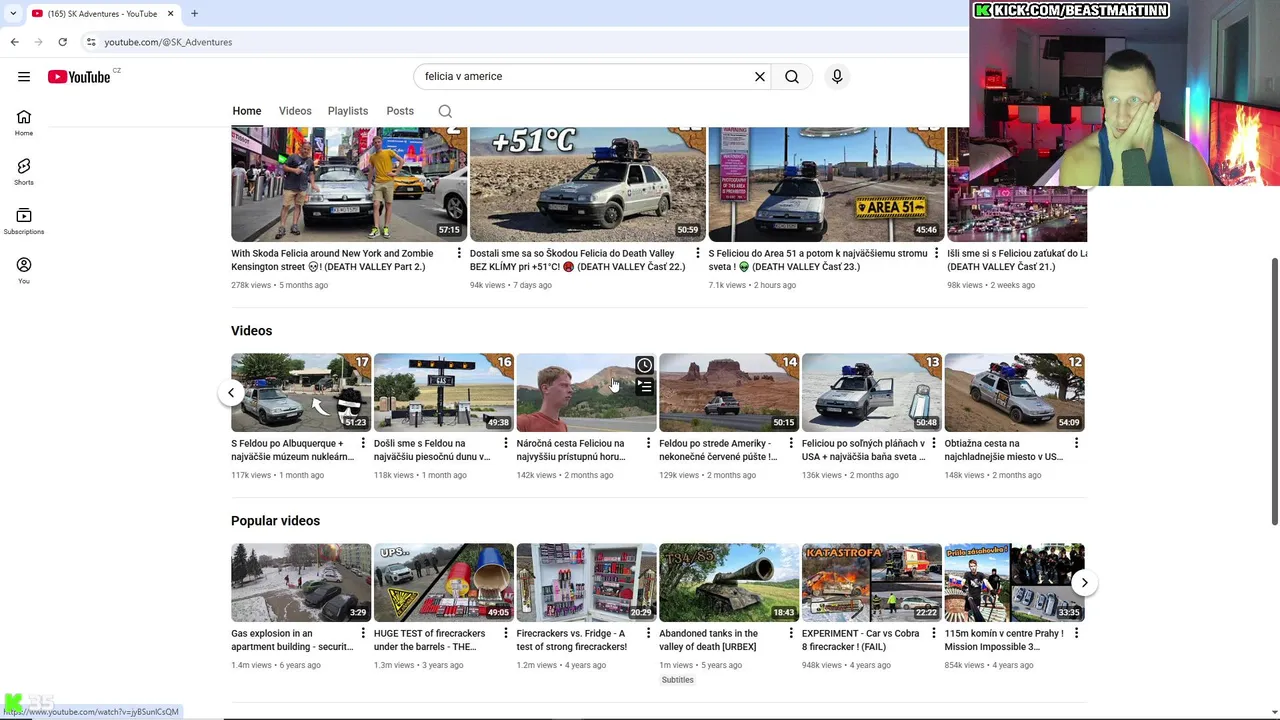Search within channel using magnifier icon

(445, 111)
